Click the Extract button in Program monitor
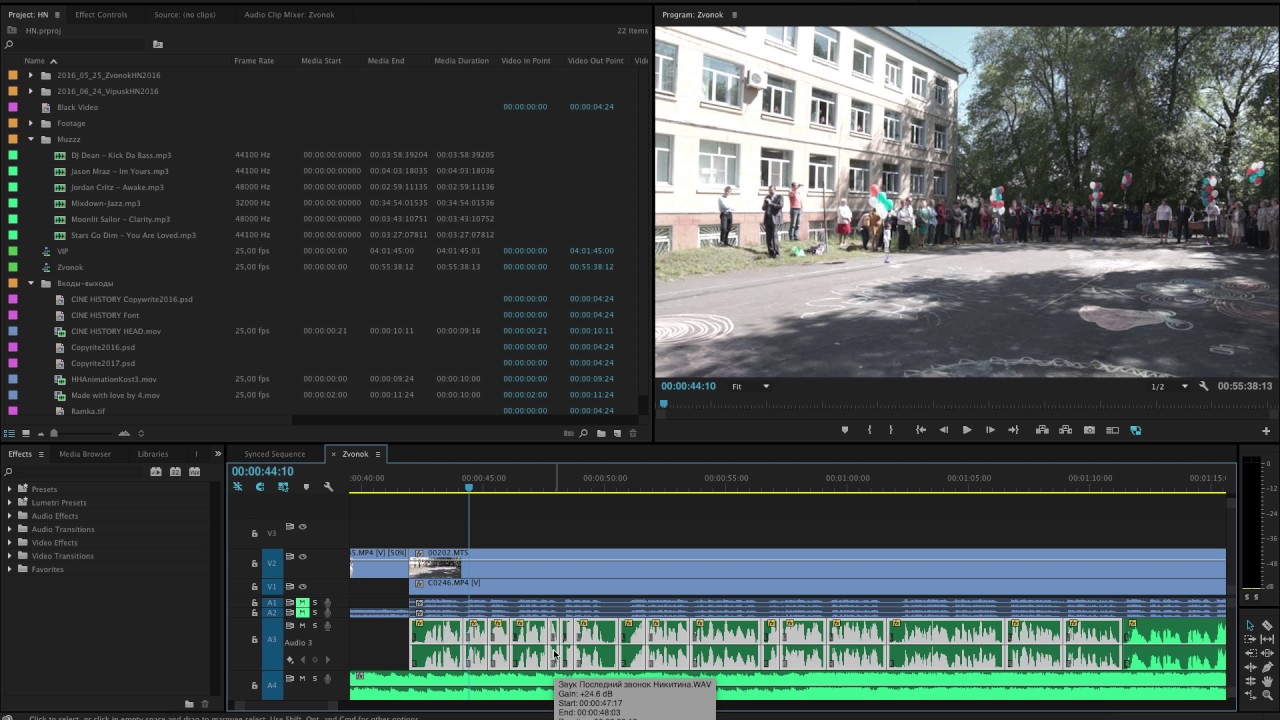This screenshot has height=720, width=1280. click(1065, 430)
